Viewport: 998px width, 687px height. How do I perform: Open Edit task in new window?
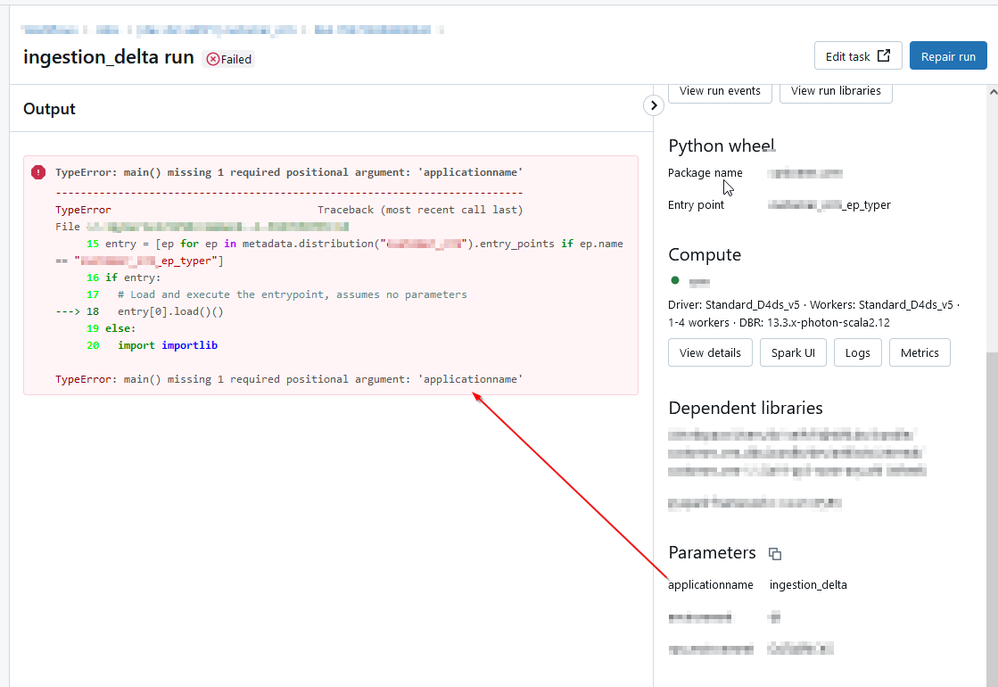click(858, 56)
